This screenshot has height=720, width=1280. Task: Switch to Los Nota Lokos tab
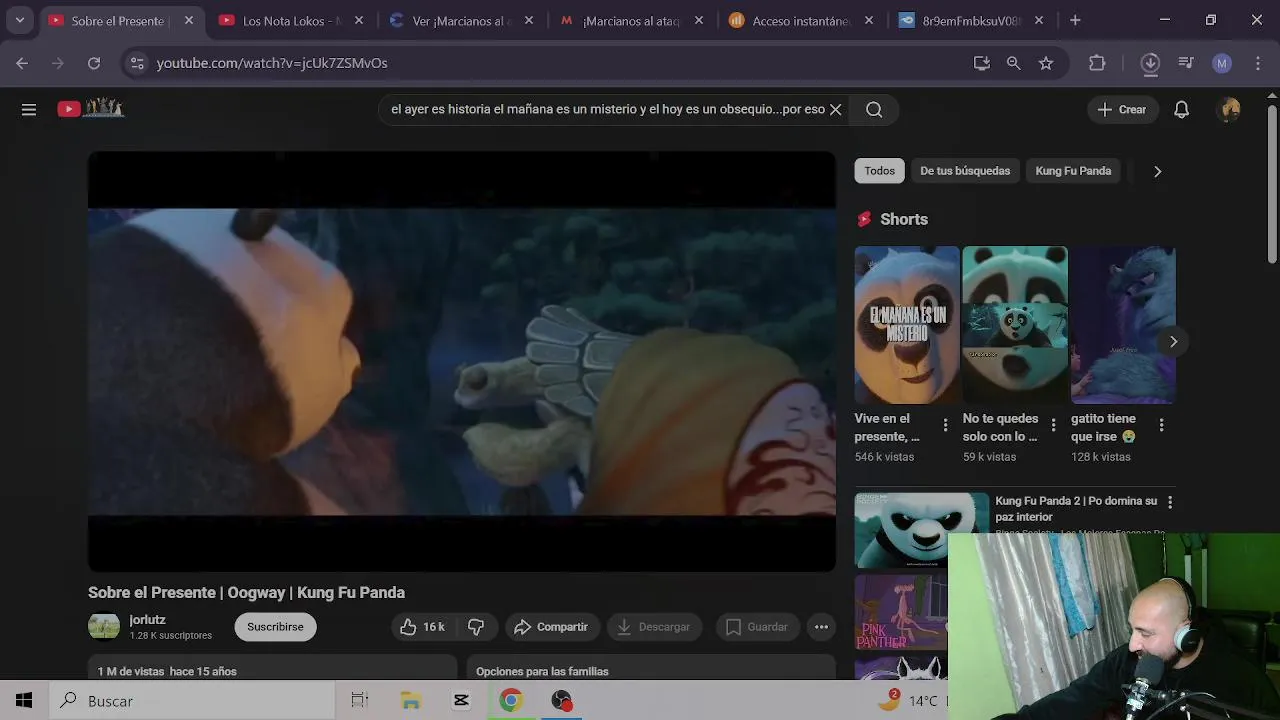coord(290,20)
